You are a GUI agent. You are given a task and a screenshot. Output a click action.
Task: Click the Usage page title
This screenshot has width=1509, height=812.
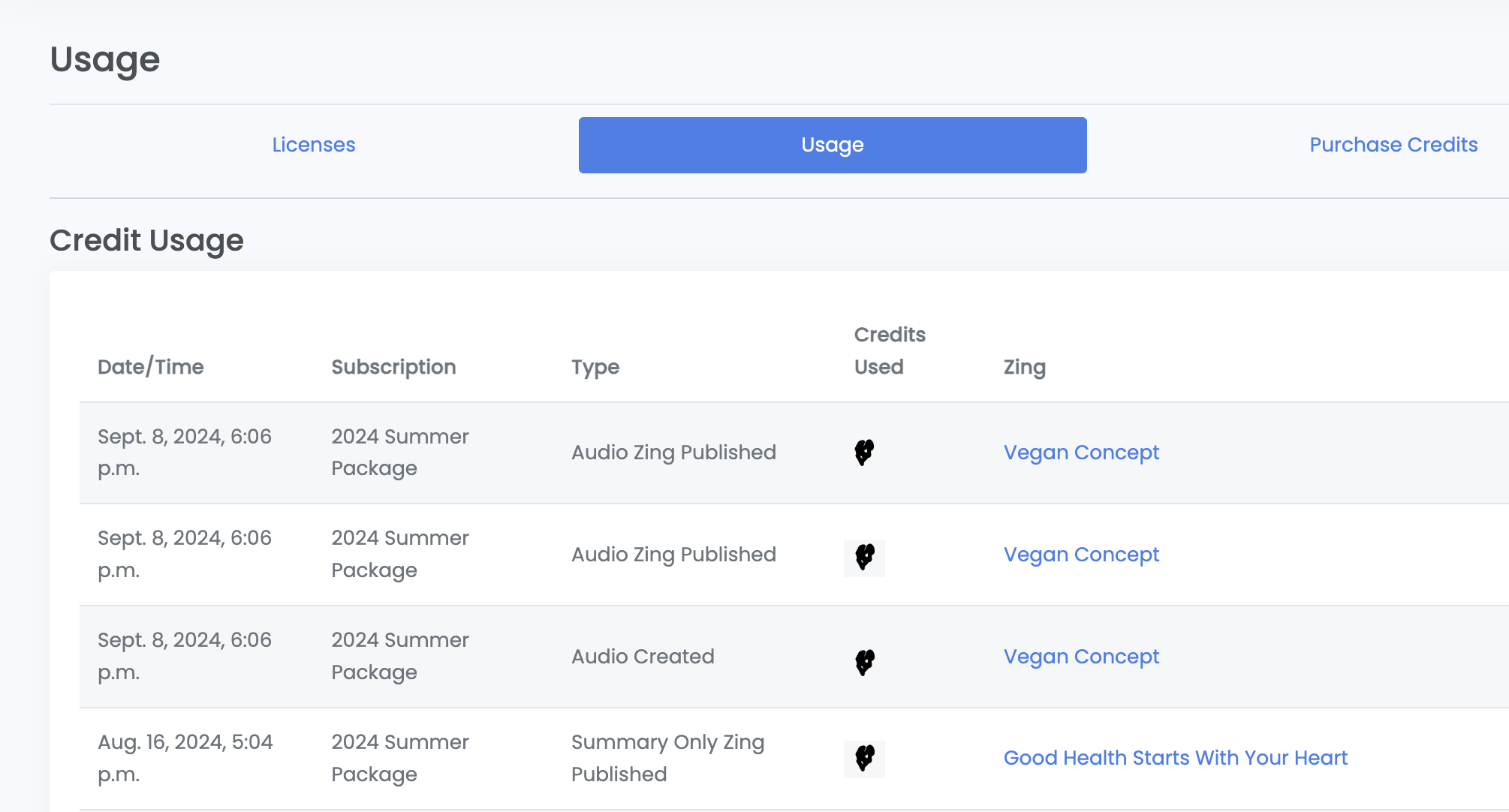click(105, 59)
